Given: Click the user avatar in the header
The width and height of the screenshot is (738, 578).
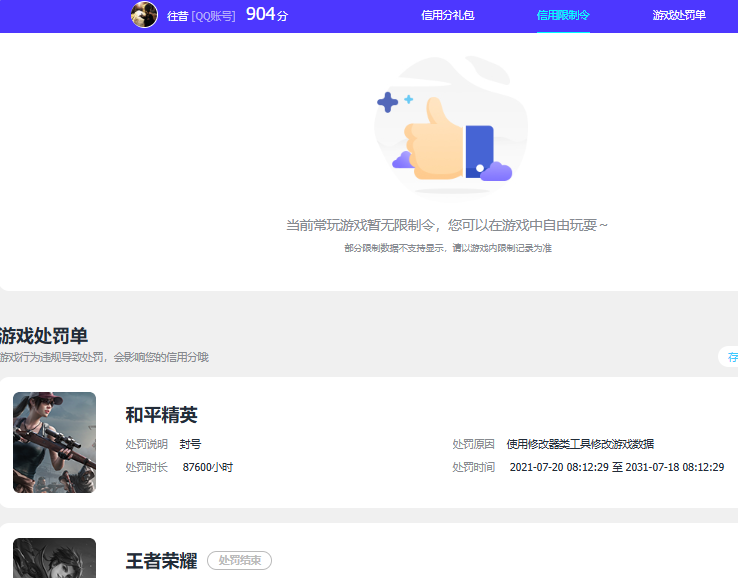Looking at the screenshot, I should point(144,15).
